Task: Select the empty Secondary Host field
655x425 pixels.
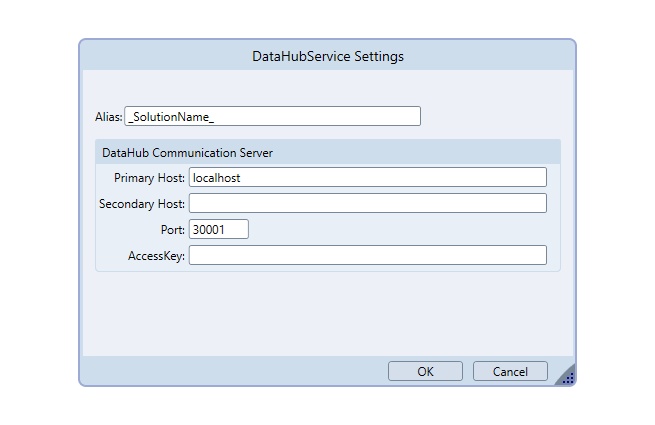Action: click(367, 203)
